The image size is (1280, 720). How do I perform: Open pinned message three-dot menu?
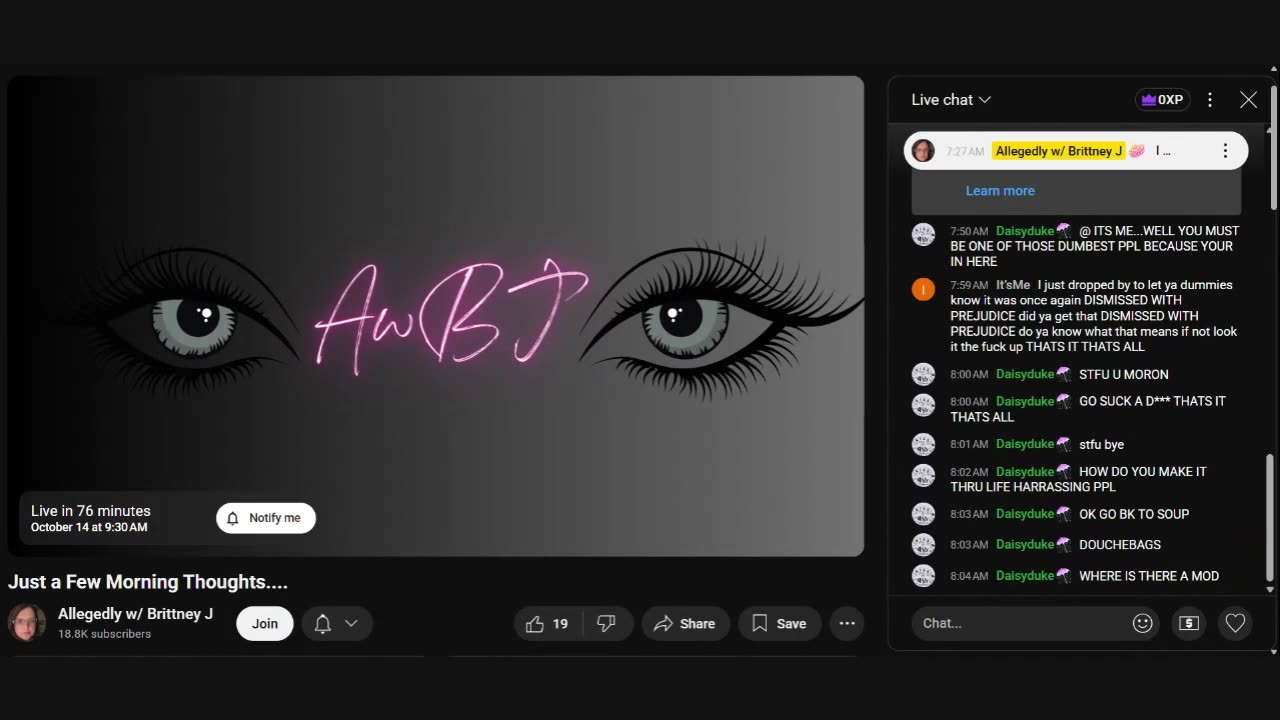[x=1225, y=151]
